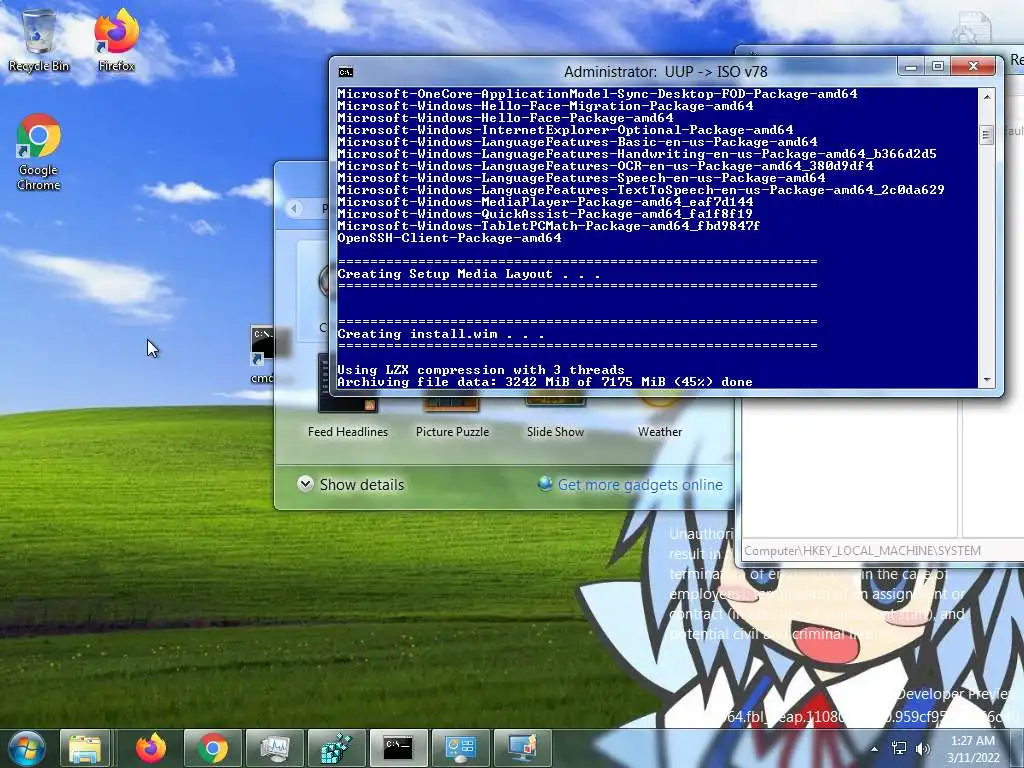Open the gadgets taskbar window button

coord(522,748)
